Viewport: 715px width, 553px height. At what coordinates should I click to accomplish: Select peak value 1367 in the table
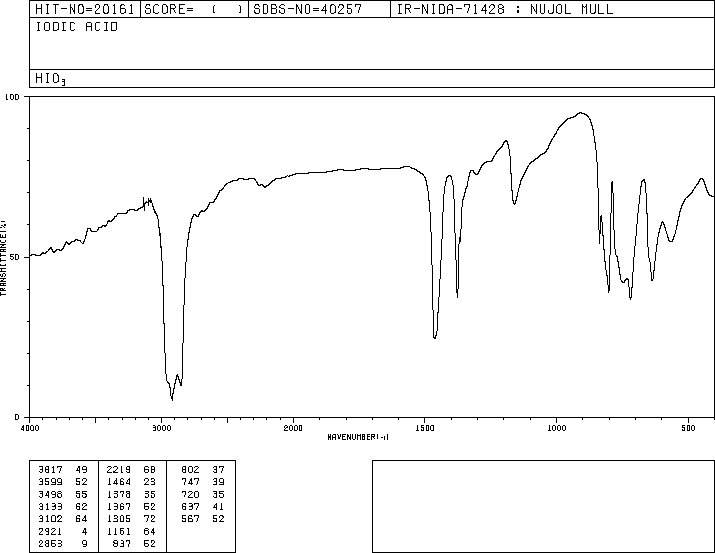[119, 507]
